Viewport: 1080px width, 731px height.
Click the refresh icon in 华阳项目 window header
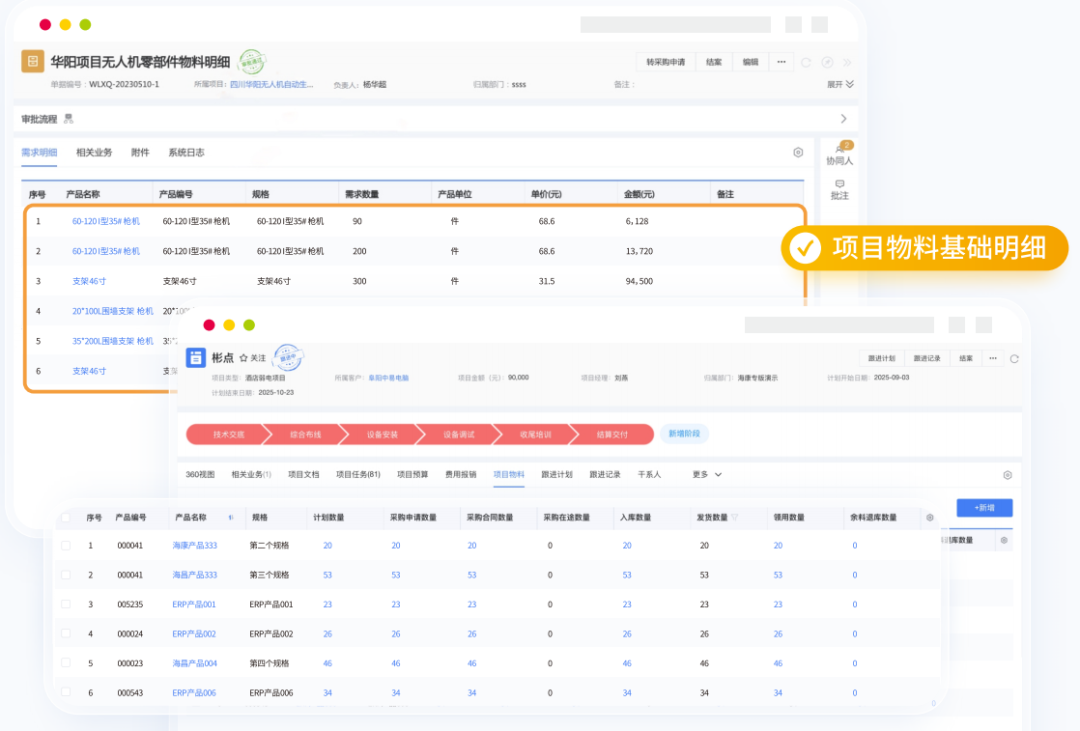806,62
